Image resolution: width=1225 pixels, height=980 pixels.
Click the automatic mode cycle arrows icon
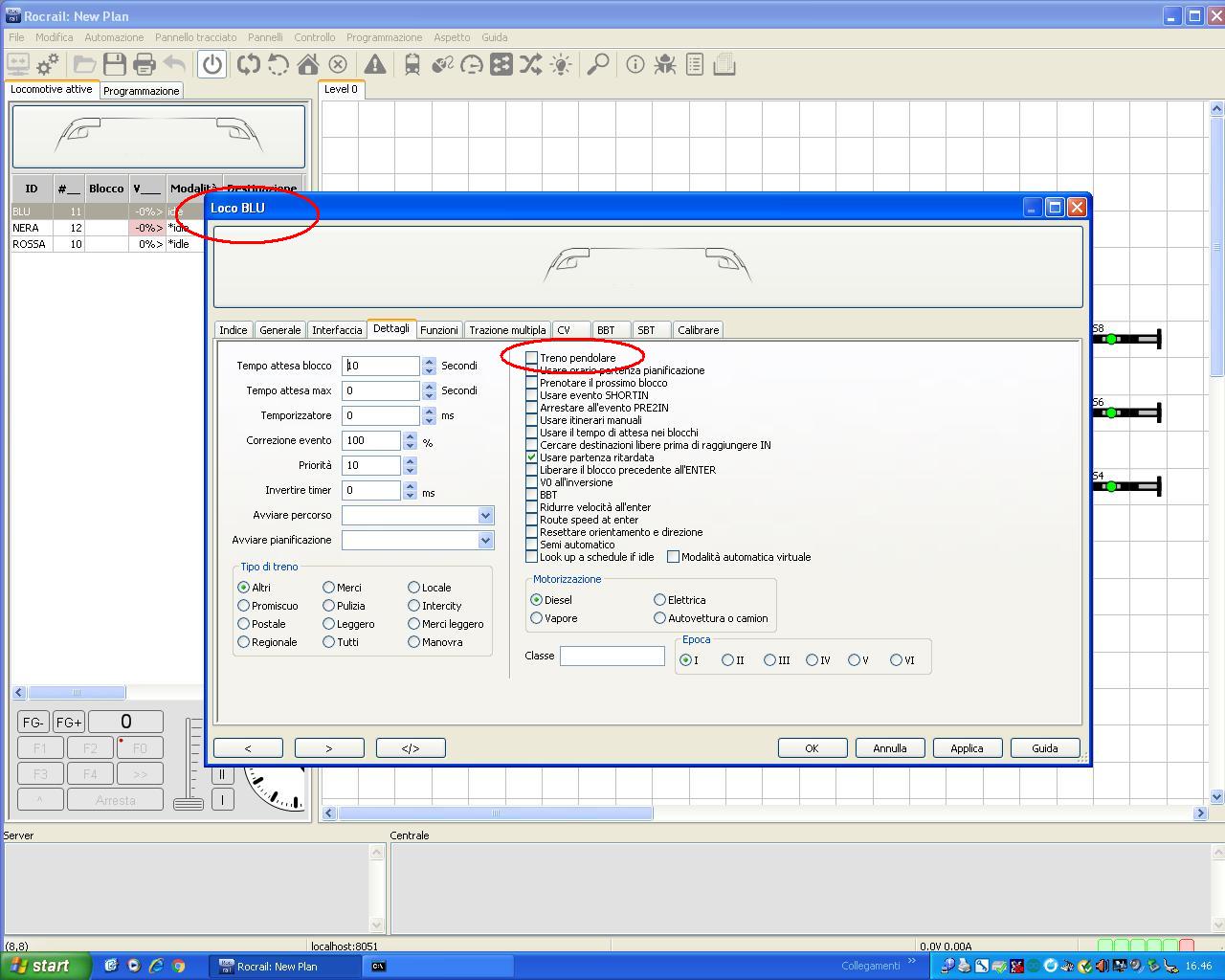[249, 64]
